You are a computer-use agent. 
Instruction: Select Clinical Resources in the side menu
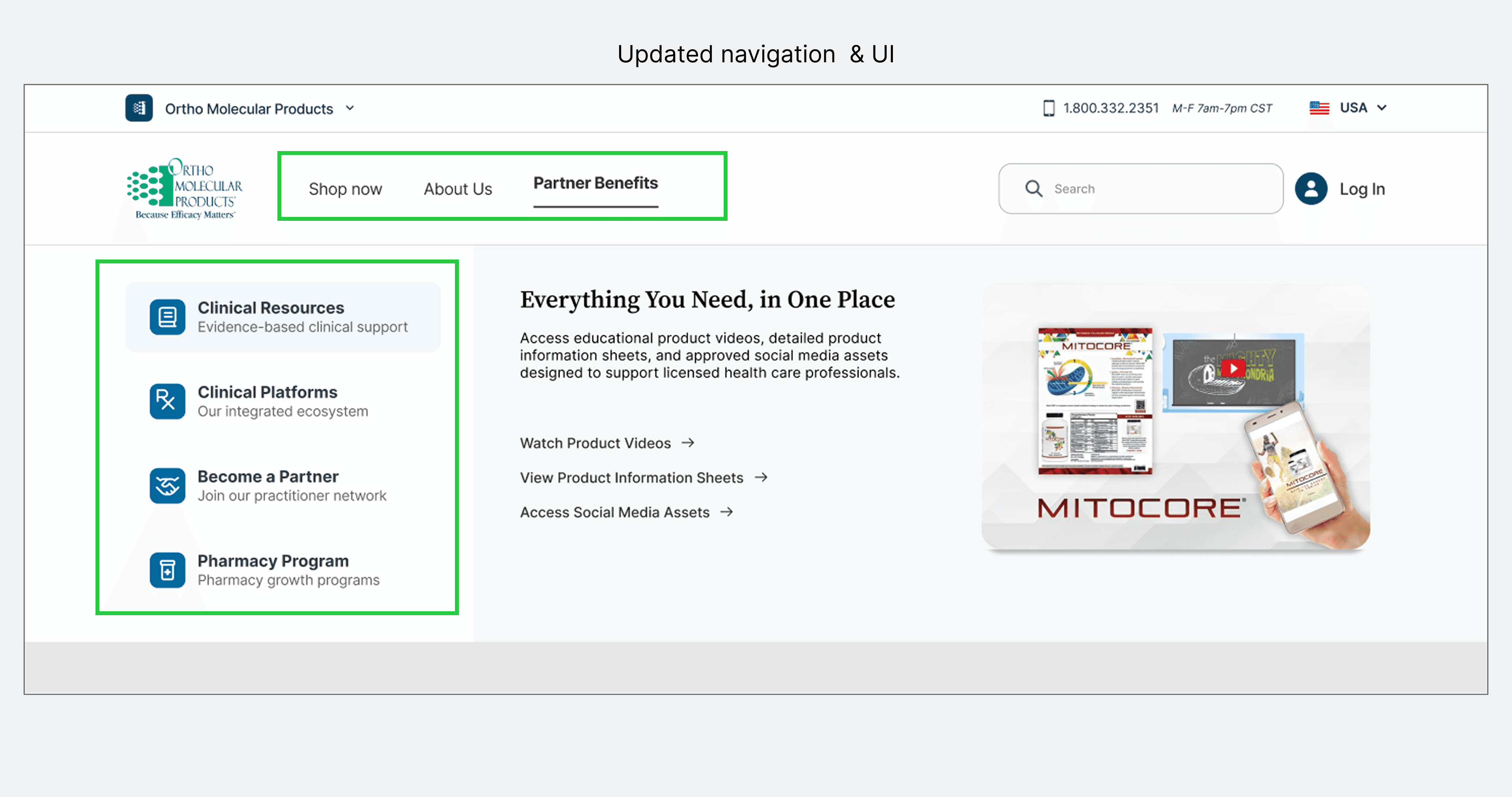pyautogui.click(x=283, y=317)
